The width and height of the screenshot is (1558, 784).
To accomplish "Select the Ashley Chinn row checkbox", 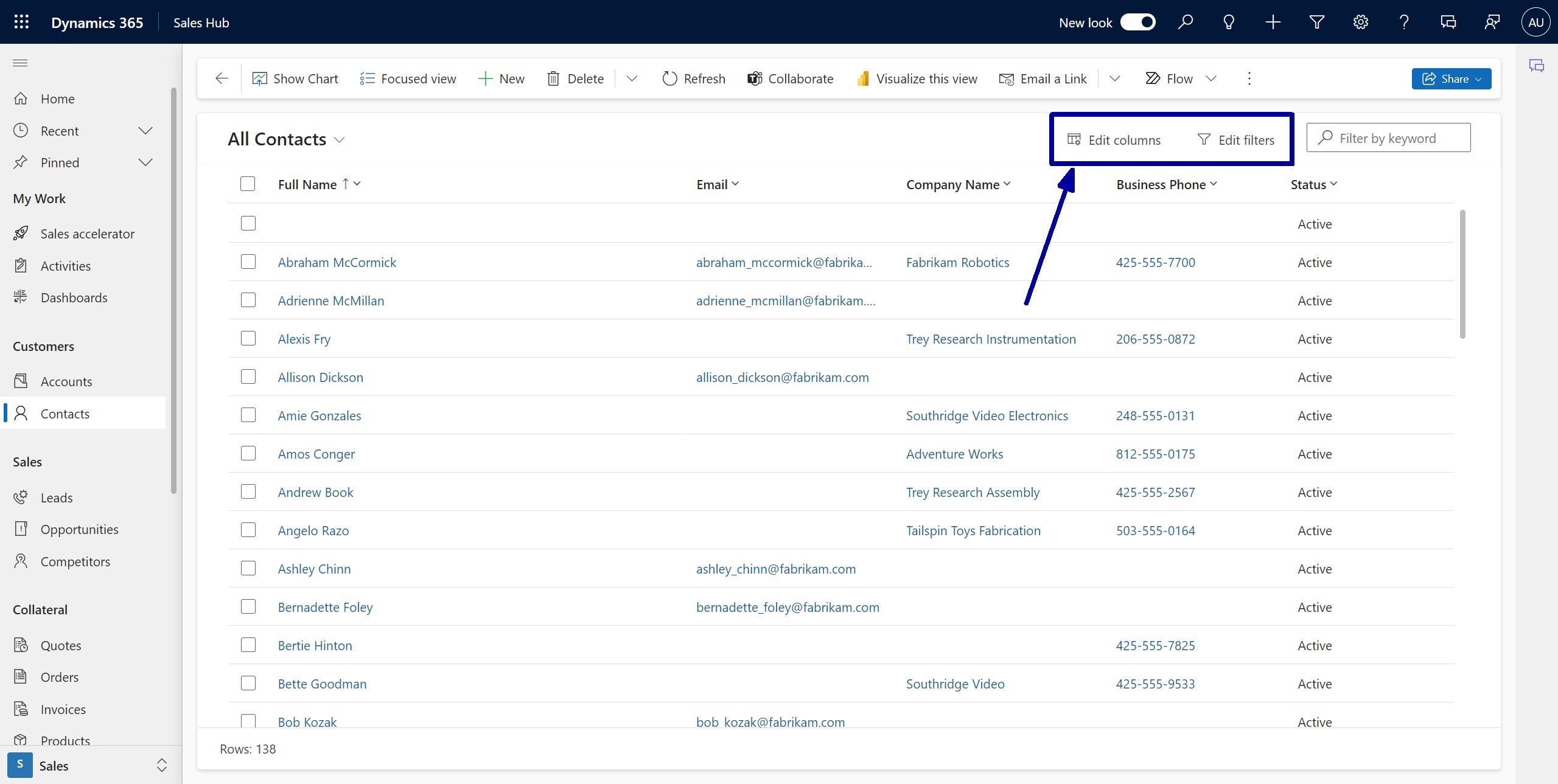I will coord(248,568).
